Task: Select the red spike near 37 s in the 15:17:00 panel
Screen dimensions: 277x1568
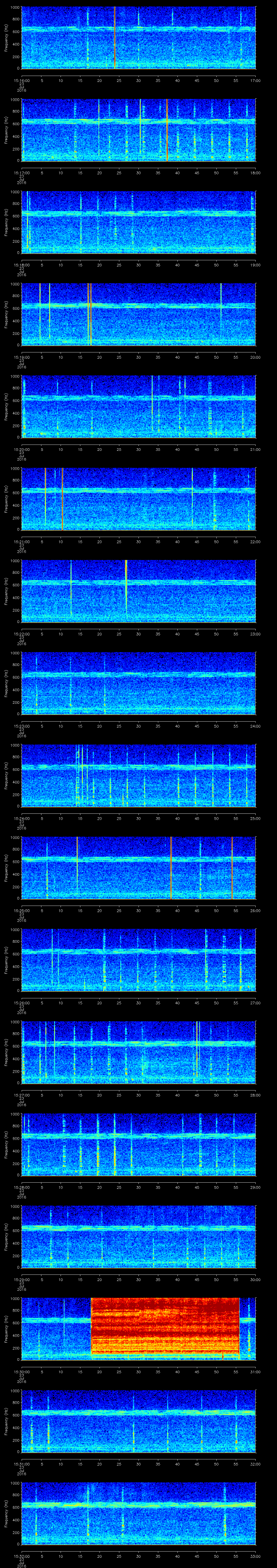Action: click(167, 130)
